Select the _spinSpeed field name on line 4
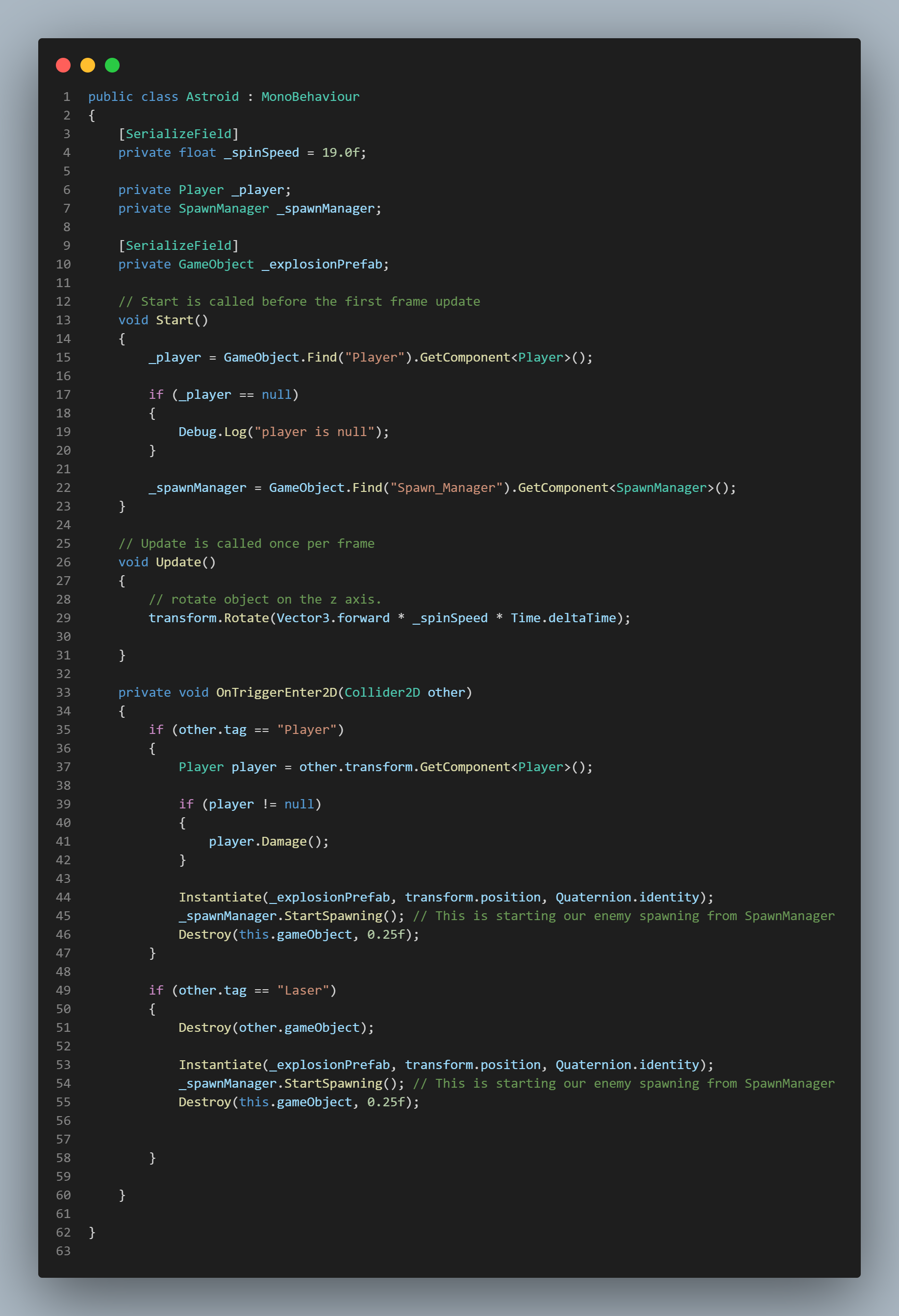This screenshot has width=899, height=1316. tap(262, 153)
